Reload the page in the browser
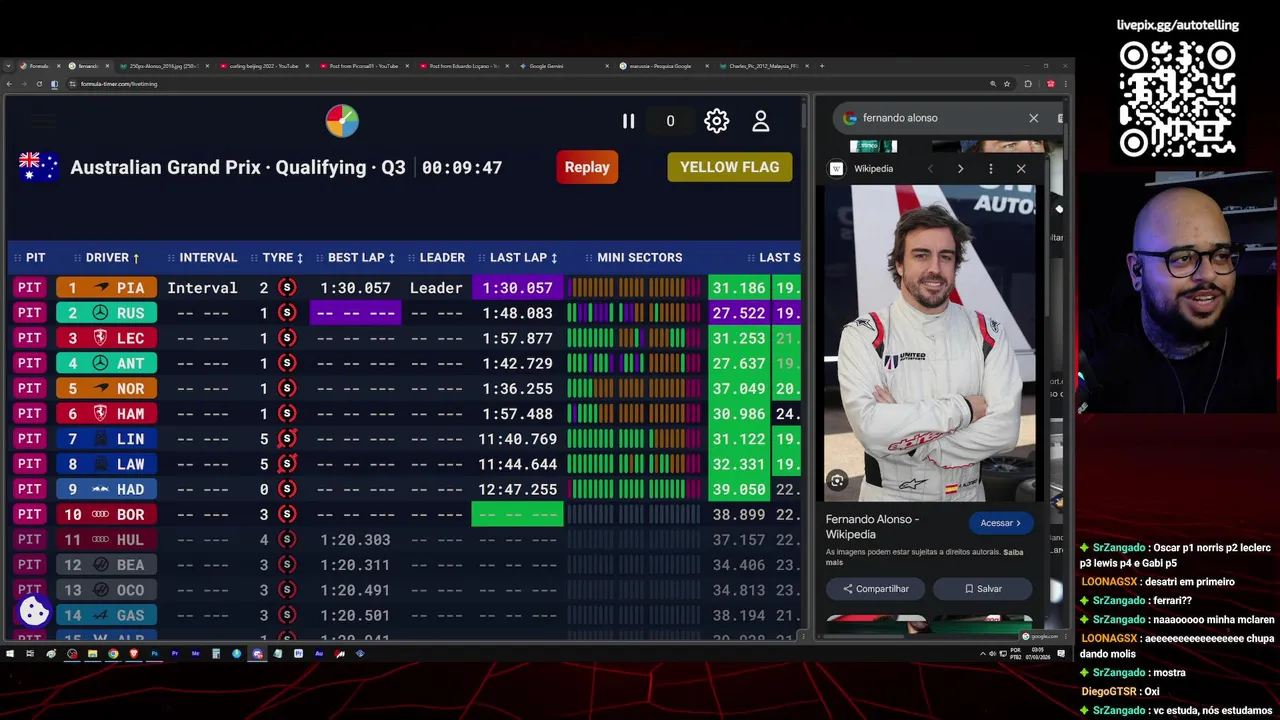Screen dimensions: 1280x720 coord(38,84)
